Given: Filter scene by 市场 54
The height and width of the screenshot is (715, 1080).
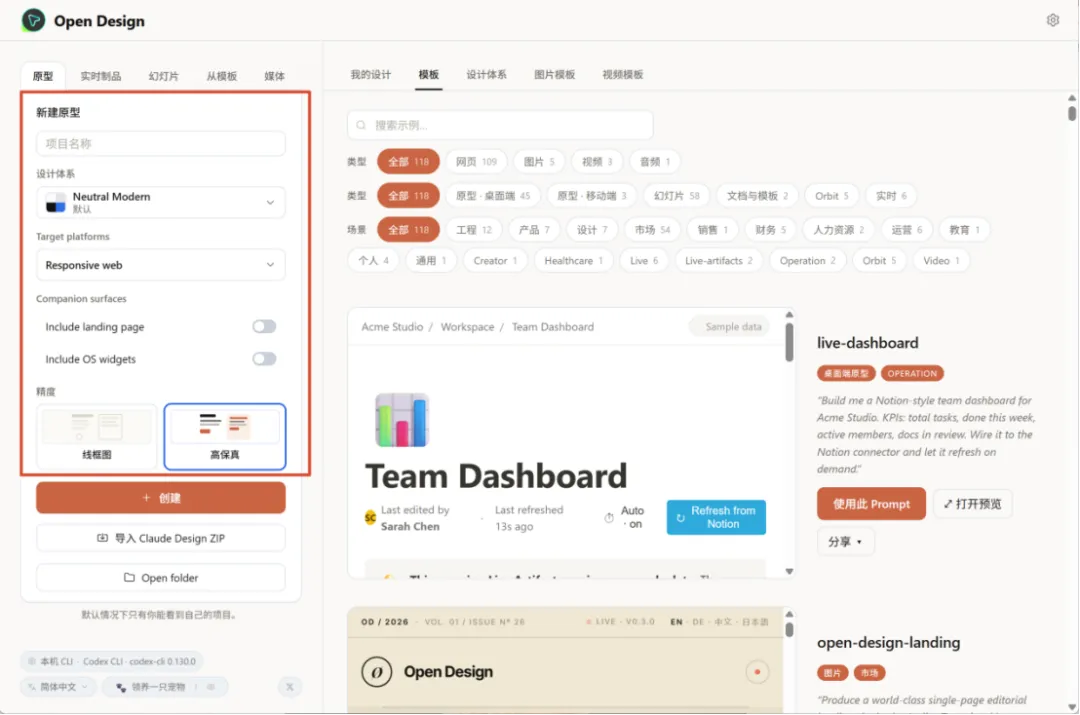Looking at the screenshot, I should (652, 229).
